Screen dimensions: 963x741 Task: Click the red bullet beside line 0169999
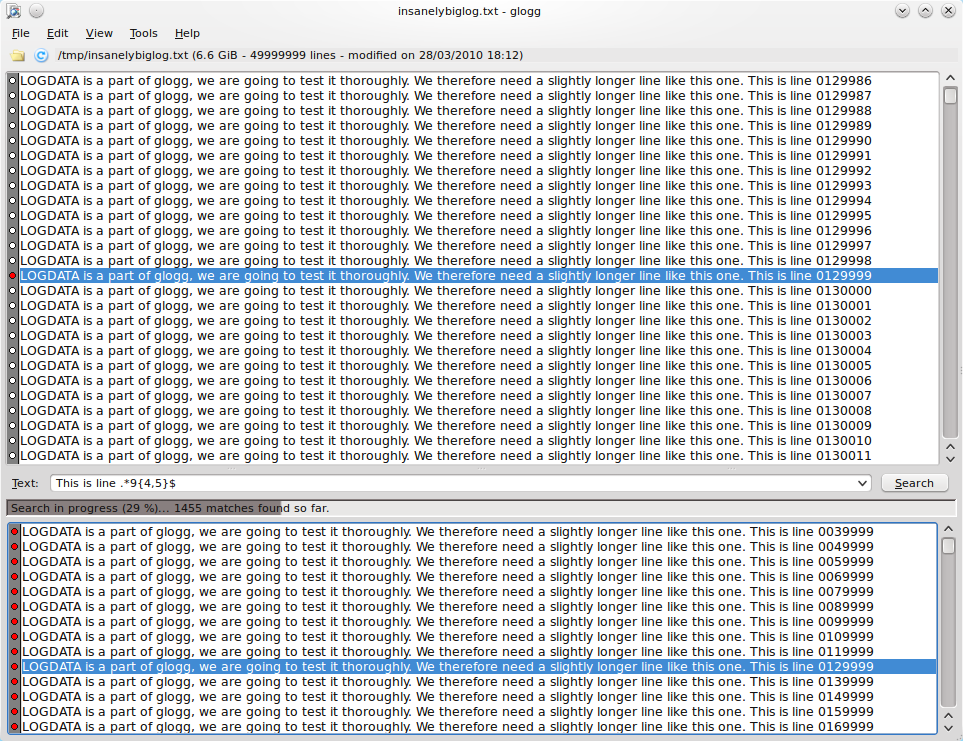coord(15,727)
